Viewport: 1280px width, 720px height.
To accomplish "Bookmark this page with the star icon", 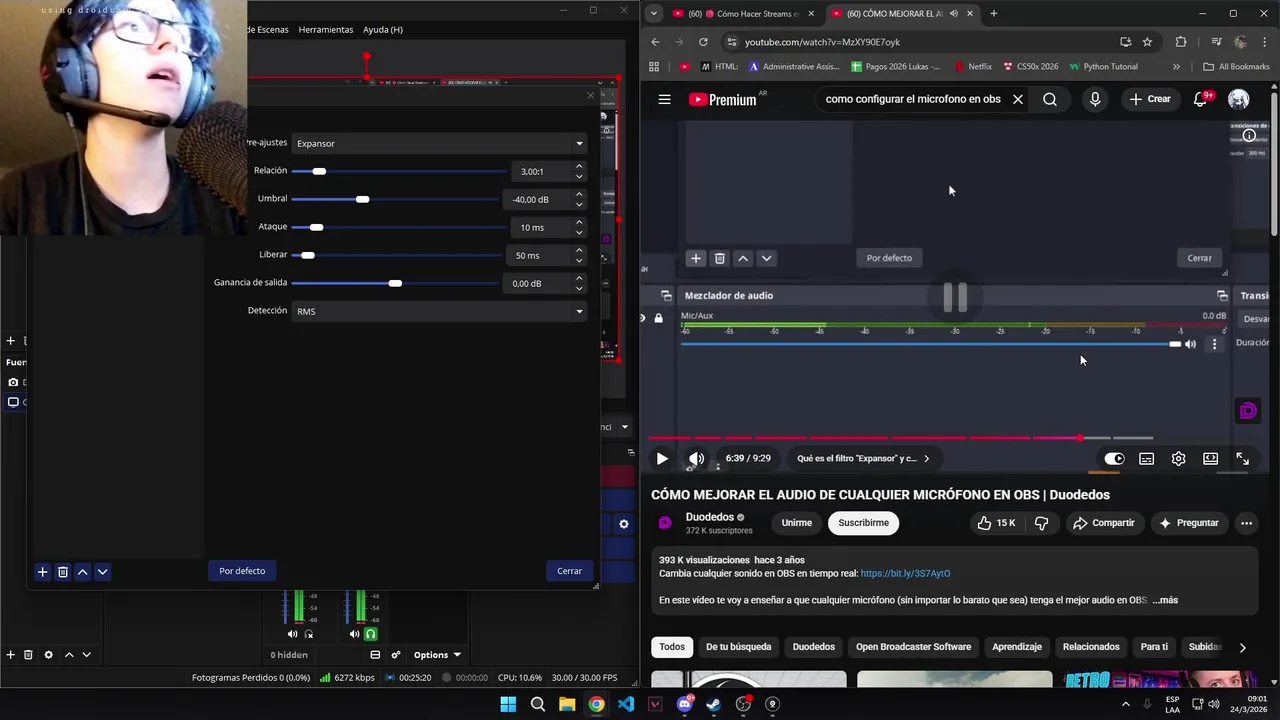I will coord(1147,42).
